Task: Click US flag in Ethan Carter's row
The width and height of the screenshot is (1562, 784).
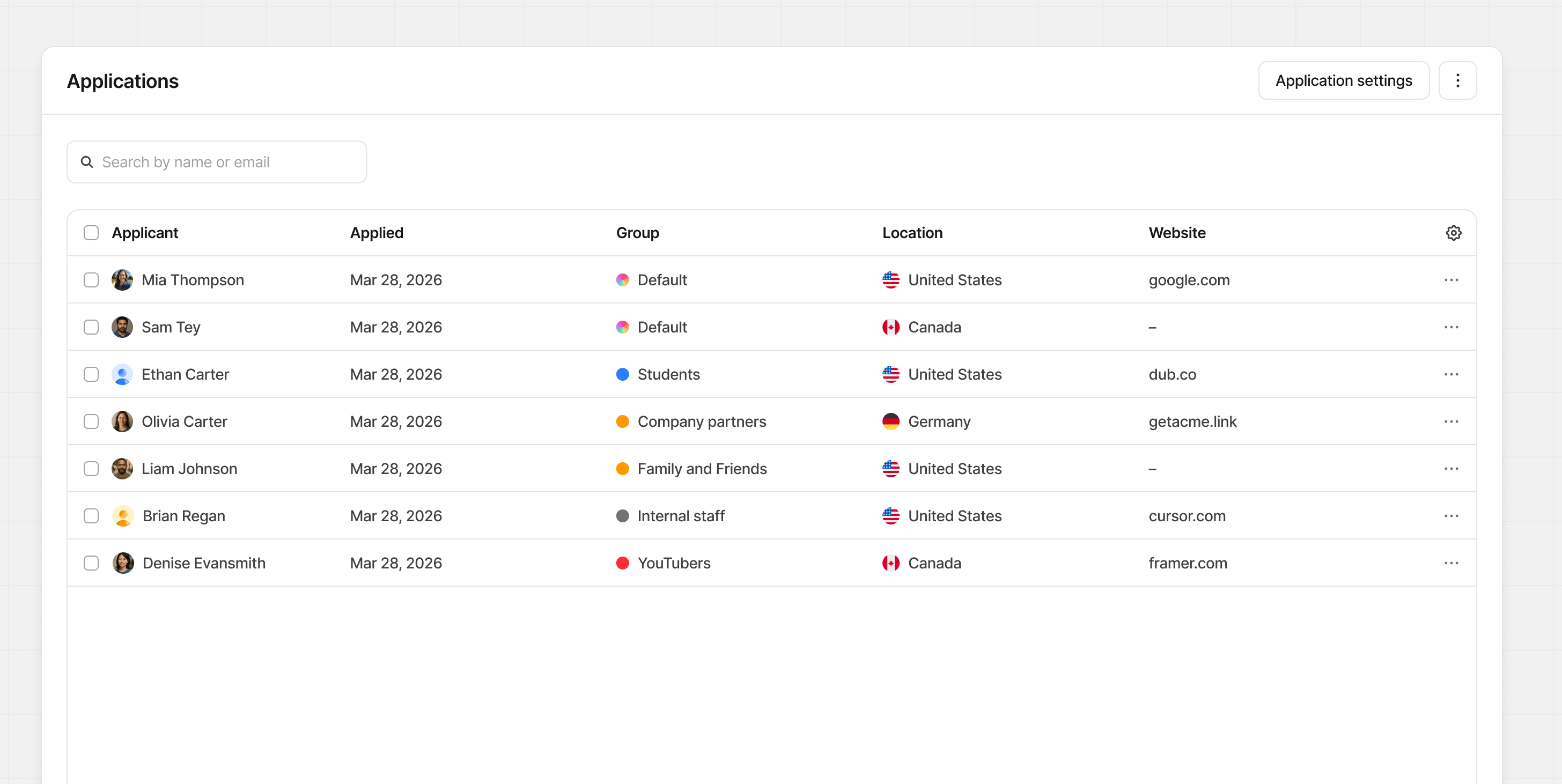Action: pos(891,375)
